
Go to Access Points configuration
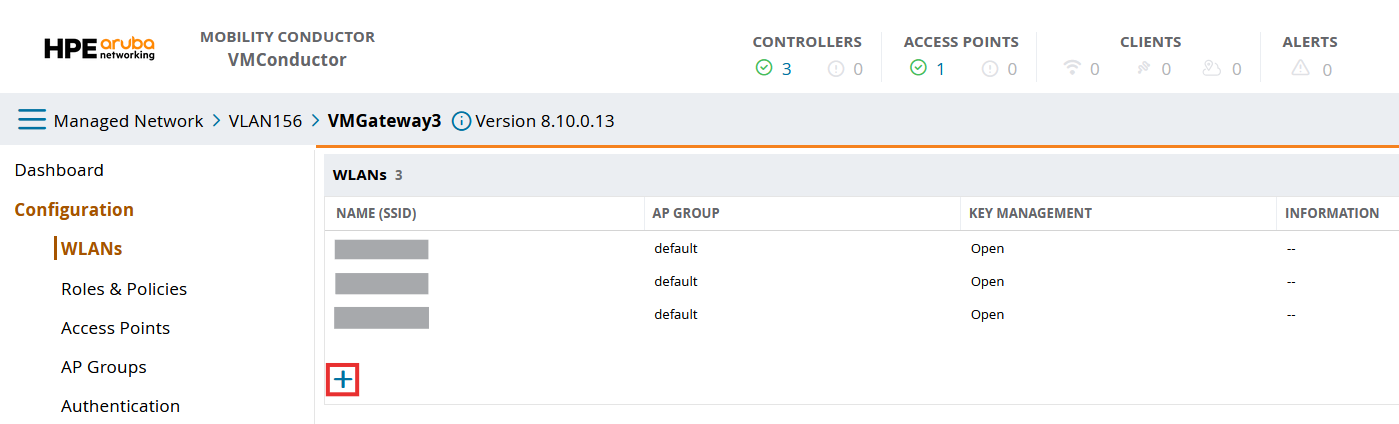click(x=115, y=328)
